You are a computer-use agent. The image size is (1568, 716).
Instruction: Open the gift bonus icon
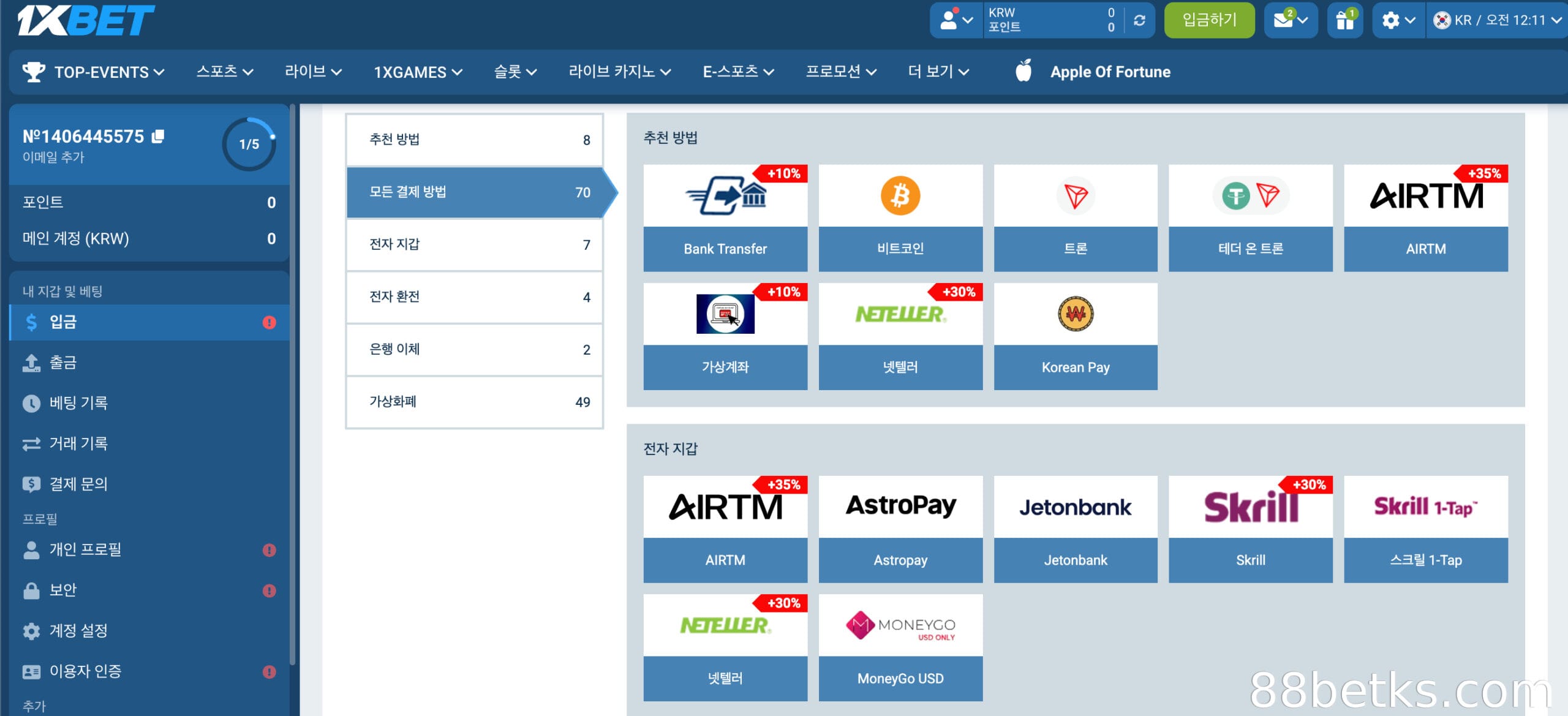(1345, 20)
